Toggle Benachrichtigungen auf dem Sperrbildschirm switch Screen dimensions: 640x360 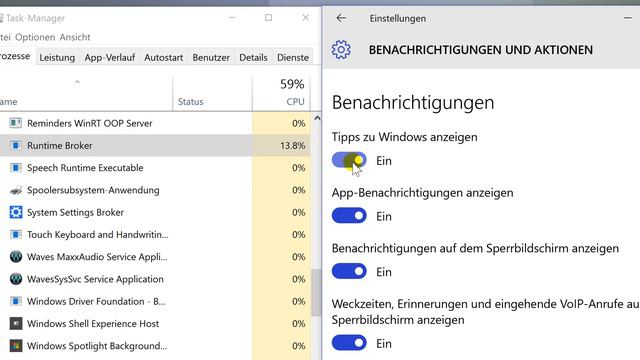(x=349, y=271)
